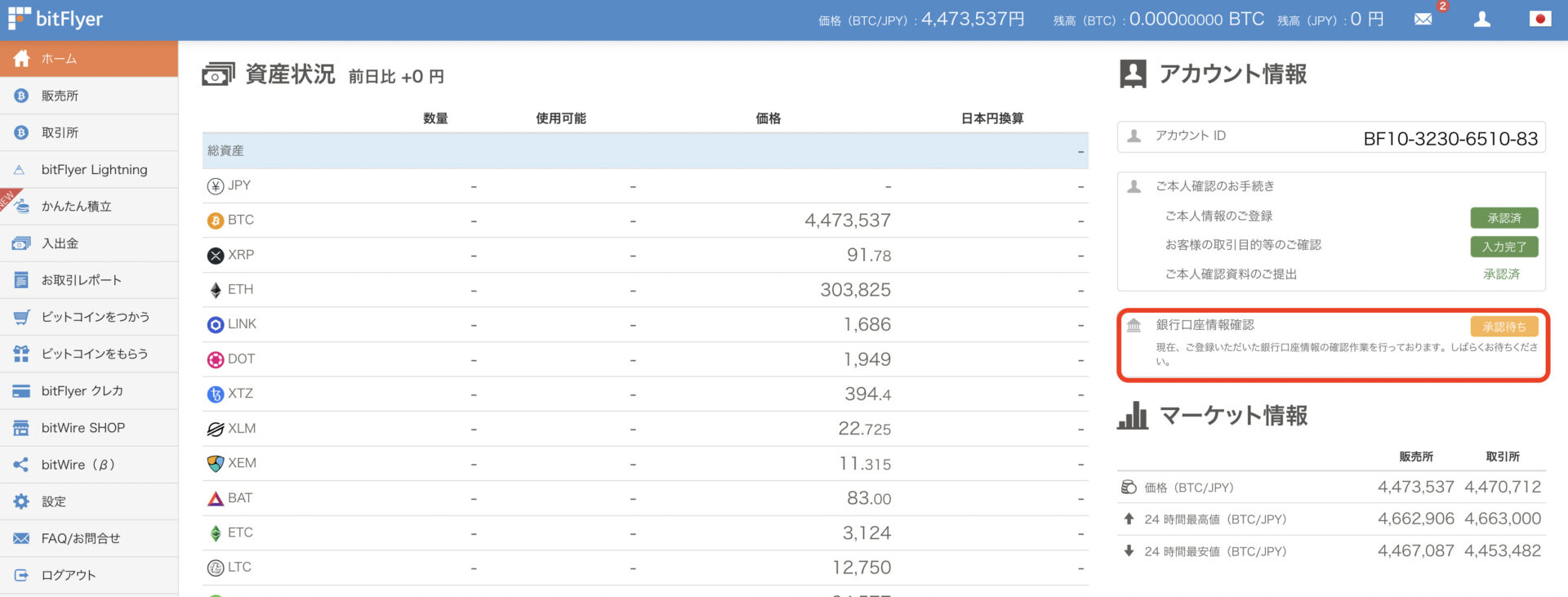The image size is (1568, 597).
Task: Click the 取引所 price 4,470,712
Action: (1503, 488)
